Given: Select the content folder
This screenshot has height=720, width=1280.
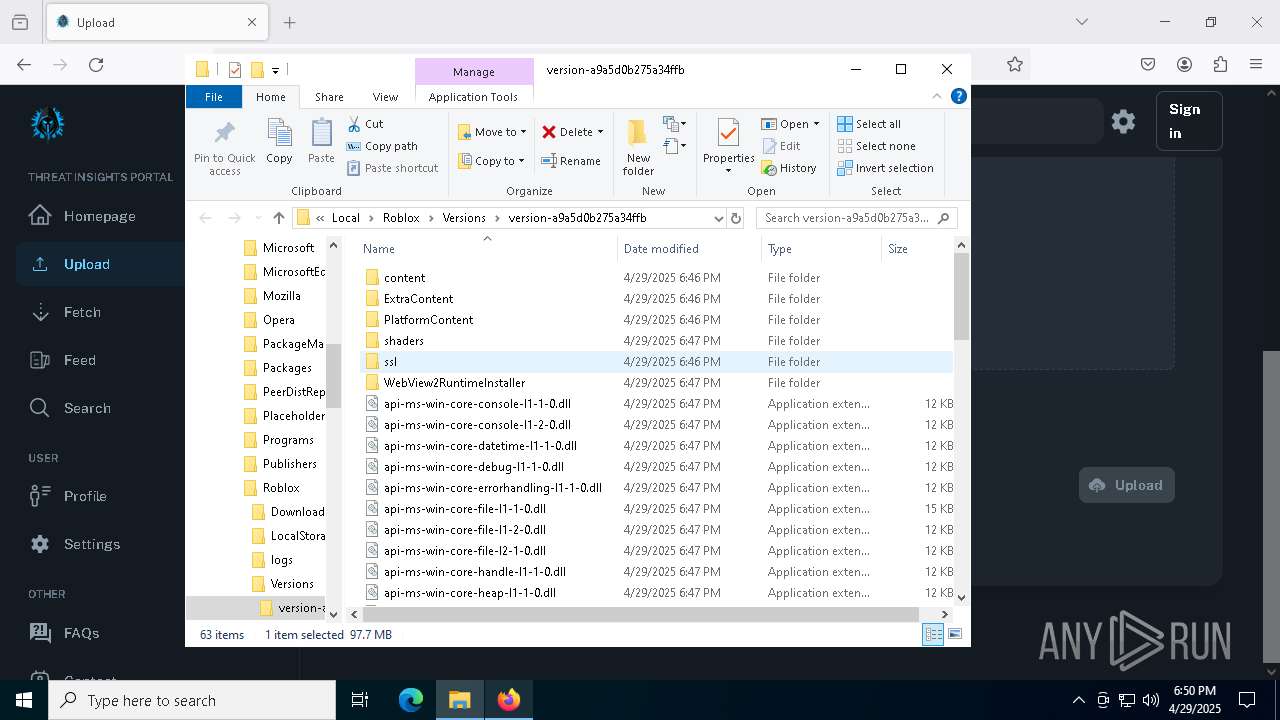Looking at the screenshot, I should click(404, 278).
